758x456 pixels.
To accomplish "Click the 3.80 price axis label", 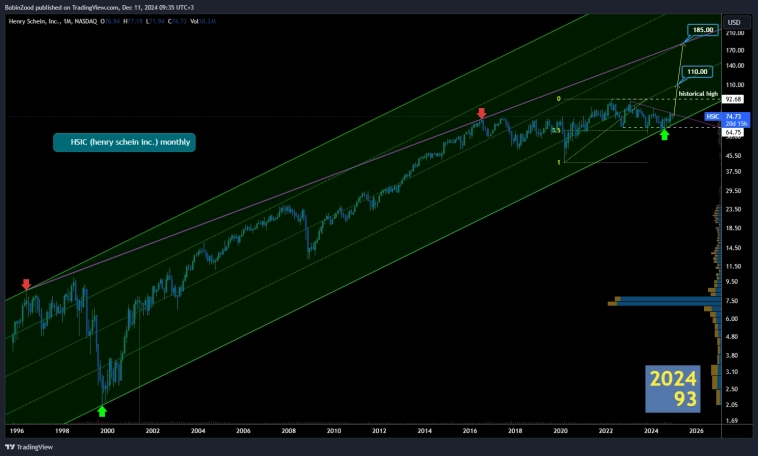I will [x=732, y=355].
